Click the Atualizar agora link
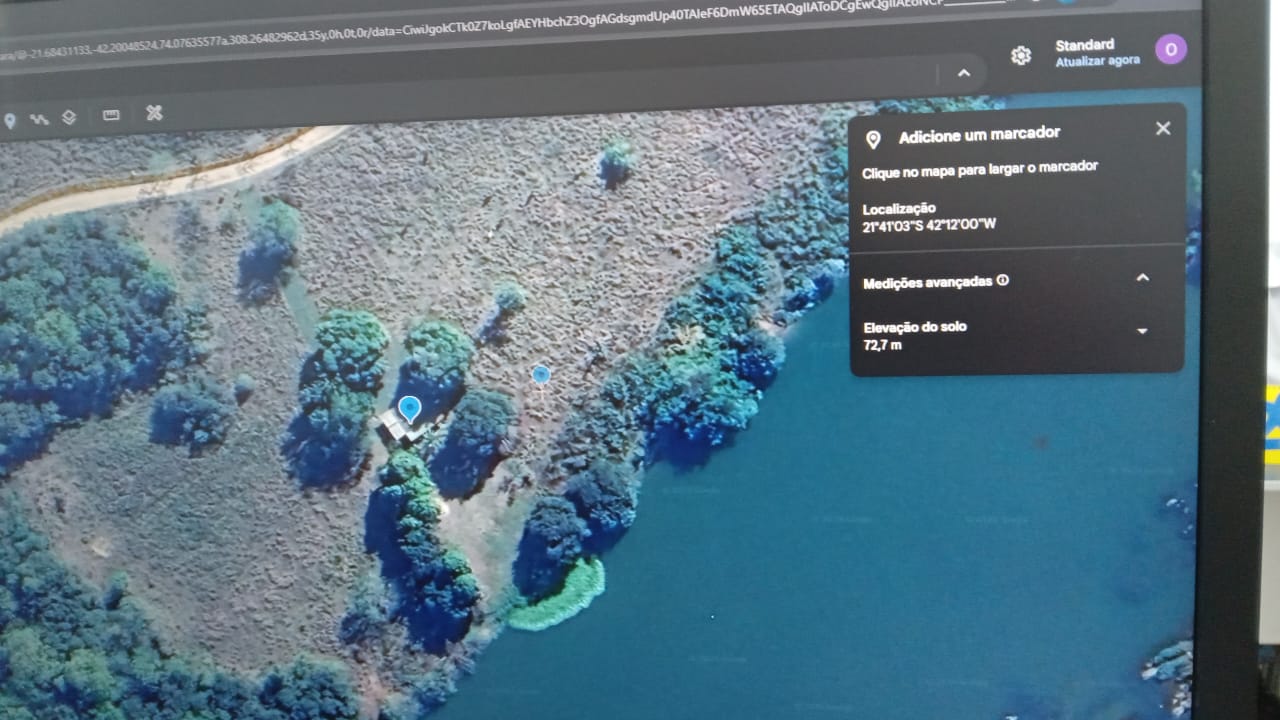 1097,61
